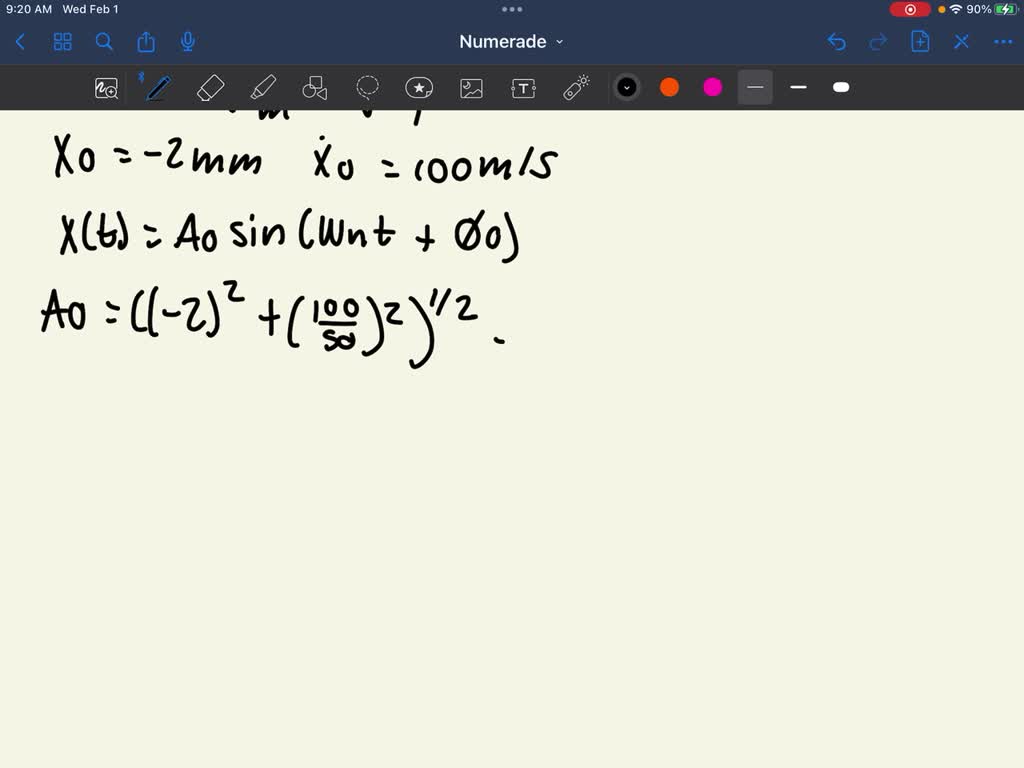Add a new page
The width and height of the screenshot is (1024, 768).
point(919,42)
